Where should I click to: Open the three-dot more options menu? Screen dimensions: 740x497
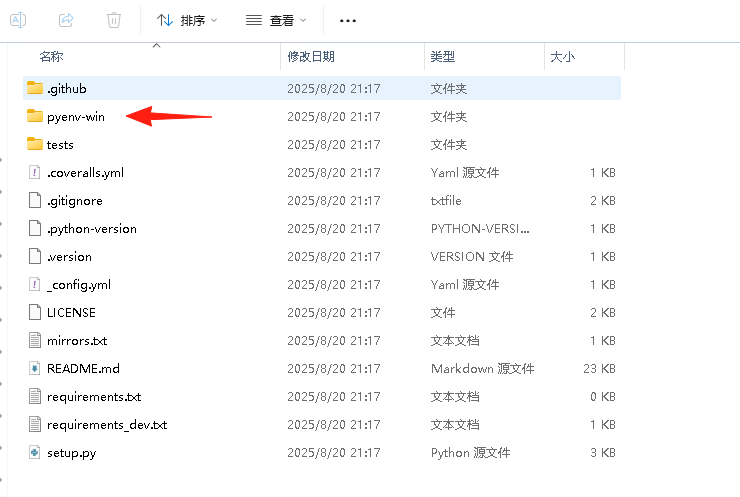(348, 21)
